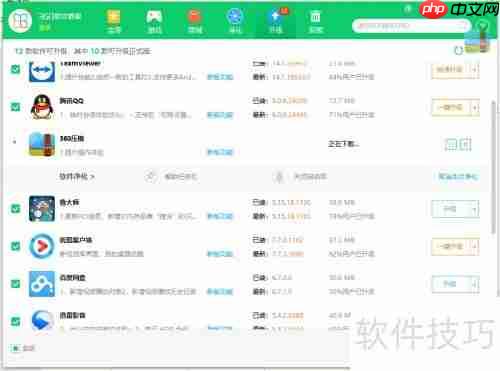Screen dimensions: 500x371
Task: Click the vertical scrollbar of the list
Action: (x=494, y=167)
